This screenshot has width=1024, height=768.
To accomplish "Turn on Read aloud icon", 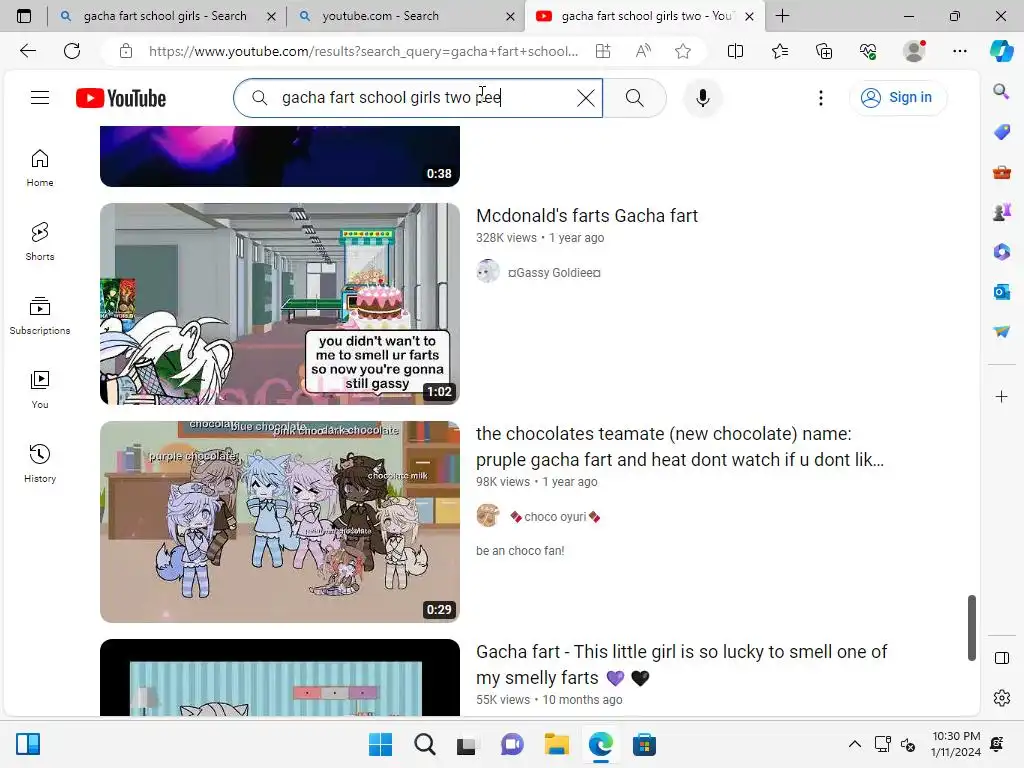I will [643, 51].
